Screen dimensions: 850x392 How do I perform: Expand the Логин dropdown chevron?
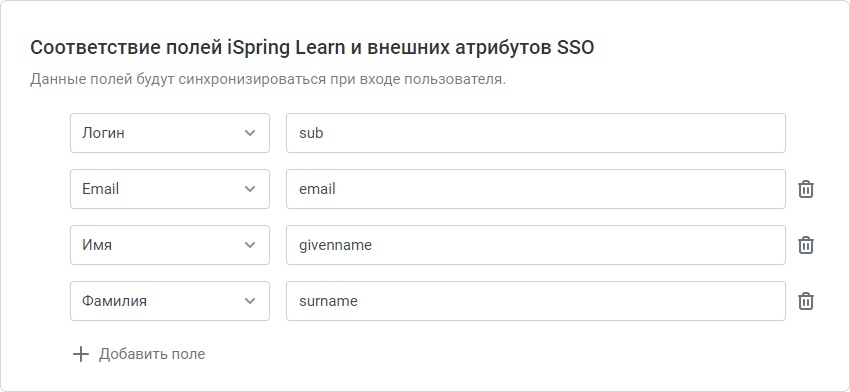point(250,133)
